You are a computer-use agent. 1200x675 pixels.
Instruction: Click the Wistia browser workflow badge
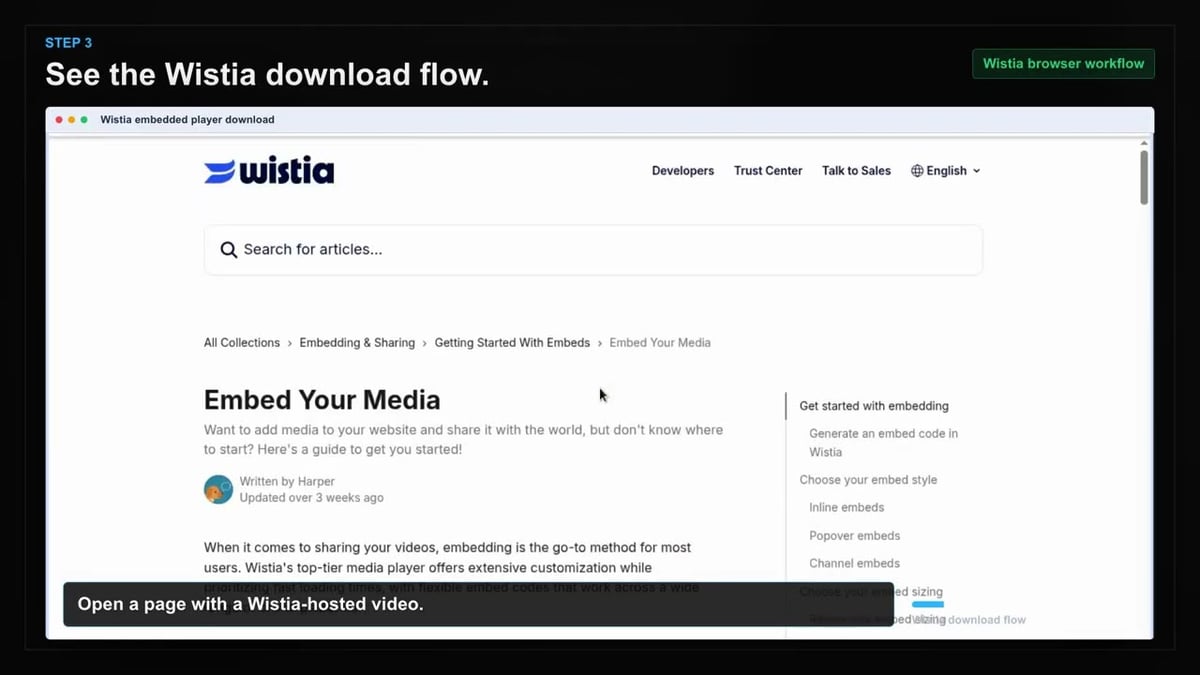(x=1063, y=64)
